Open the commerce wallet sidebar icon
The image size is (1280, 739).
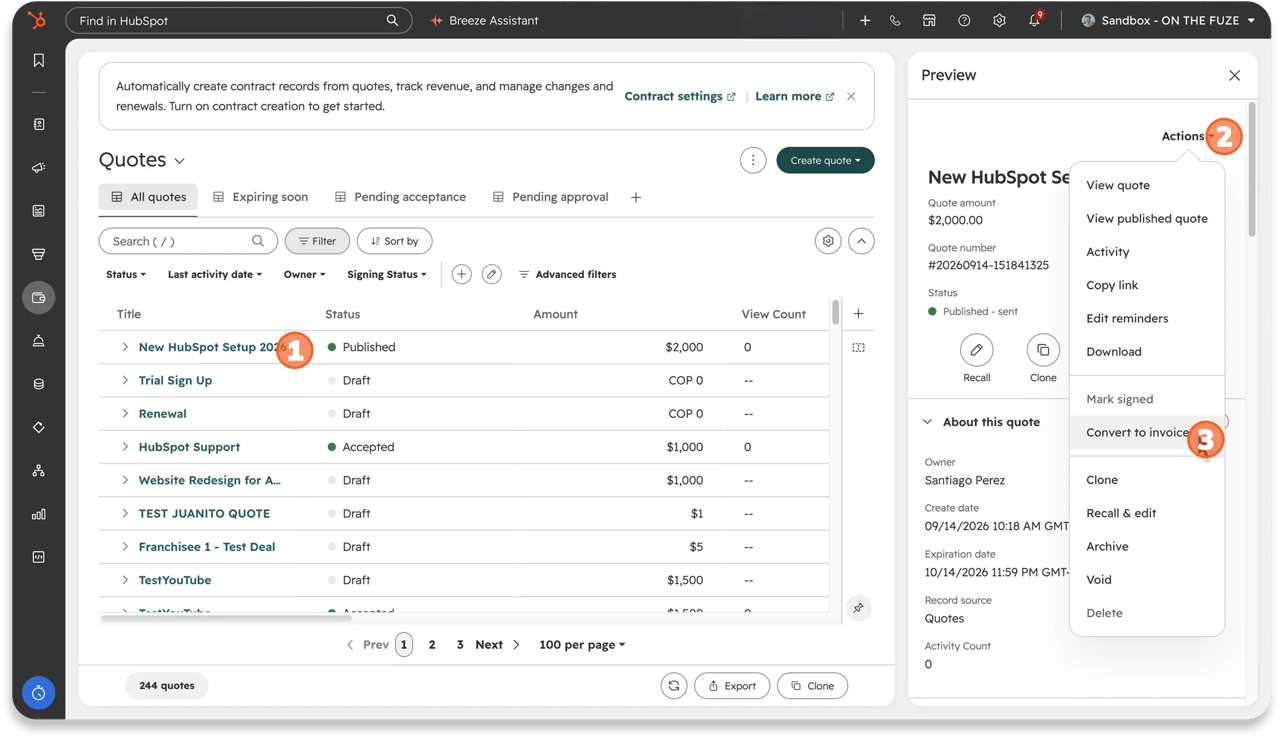[x=39, y=298]
